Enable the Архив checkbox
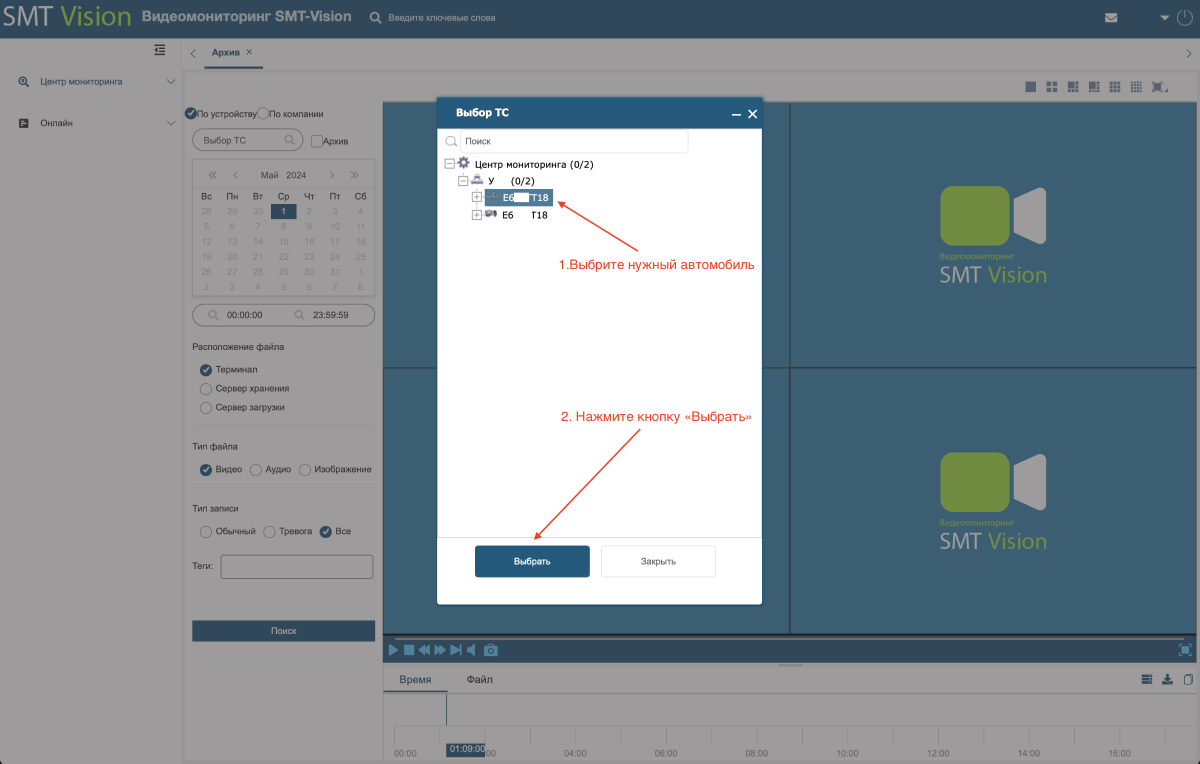 317,141
